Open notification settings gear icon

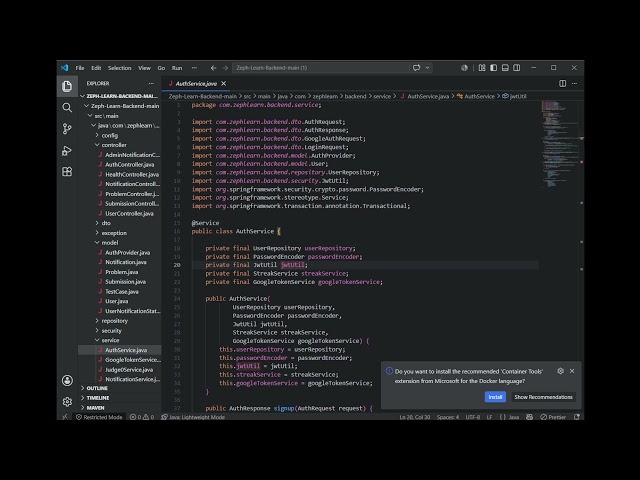560,371
